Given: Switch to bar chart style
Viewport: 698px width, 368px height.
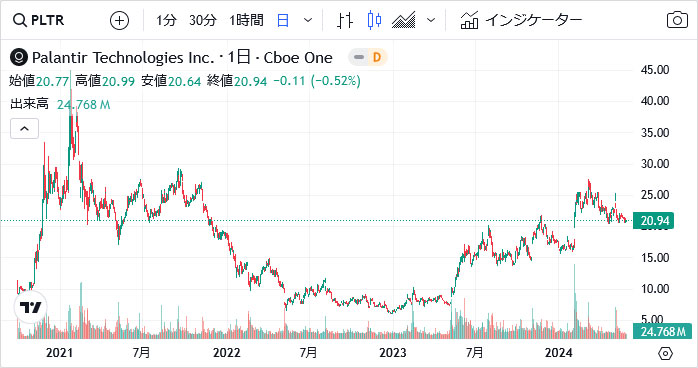Looking at the screenshot, I should point(345,20).
